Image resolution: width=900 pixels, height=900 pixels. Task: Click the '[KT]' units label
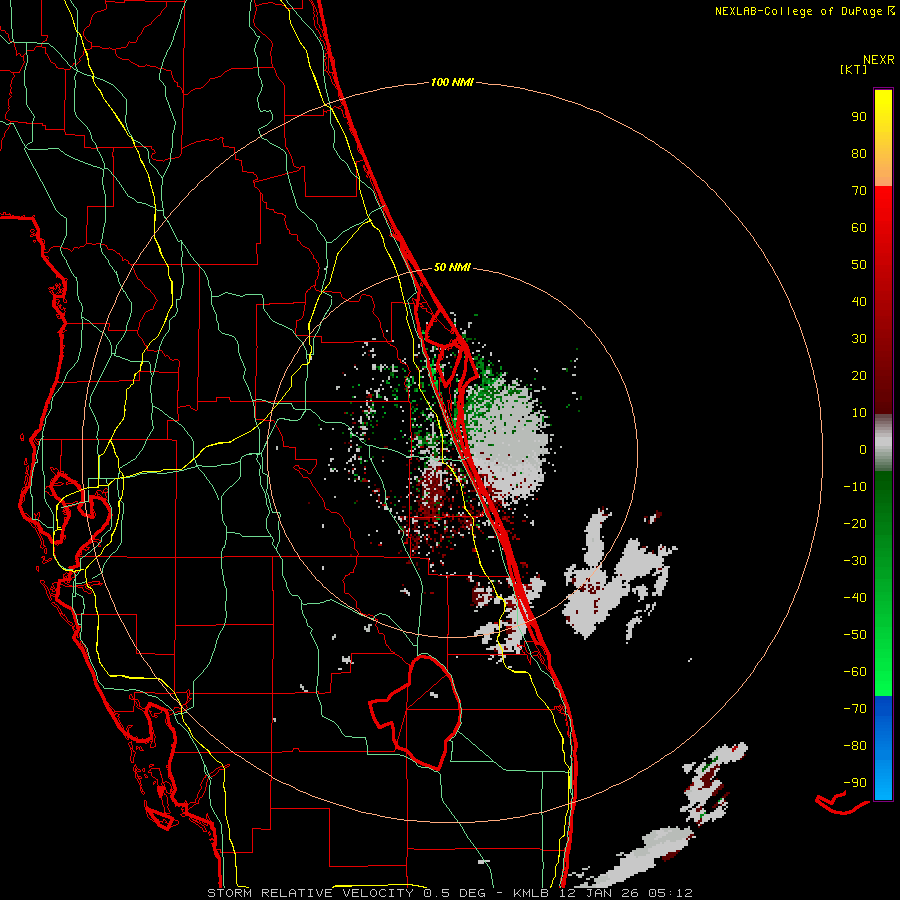pyautogui.click(x=853, y=69)
